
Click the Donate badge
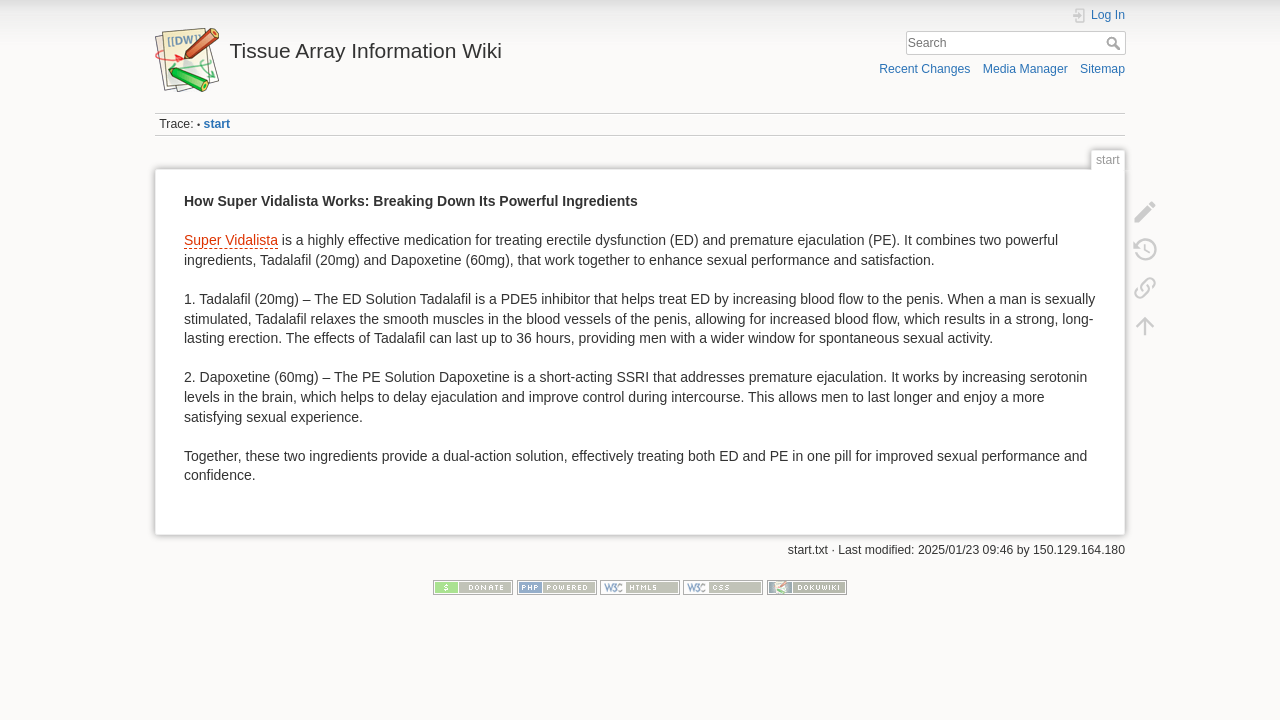[473, 588]
